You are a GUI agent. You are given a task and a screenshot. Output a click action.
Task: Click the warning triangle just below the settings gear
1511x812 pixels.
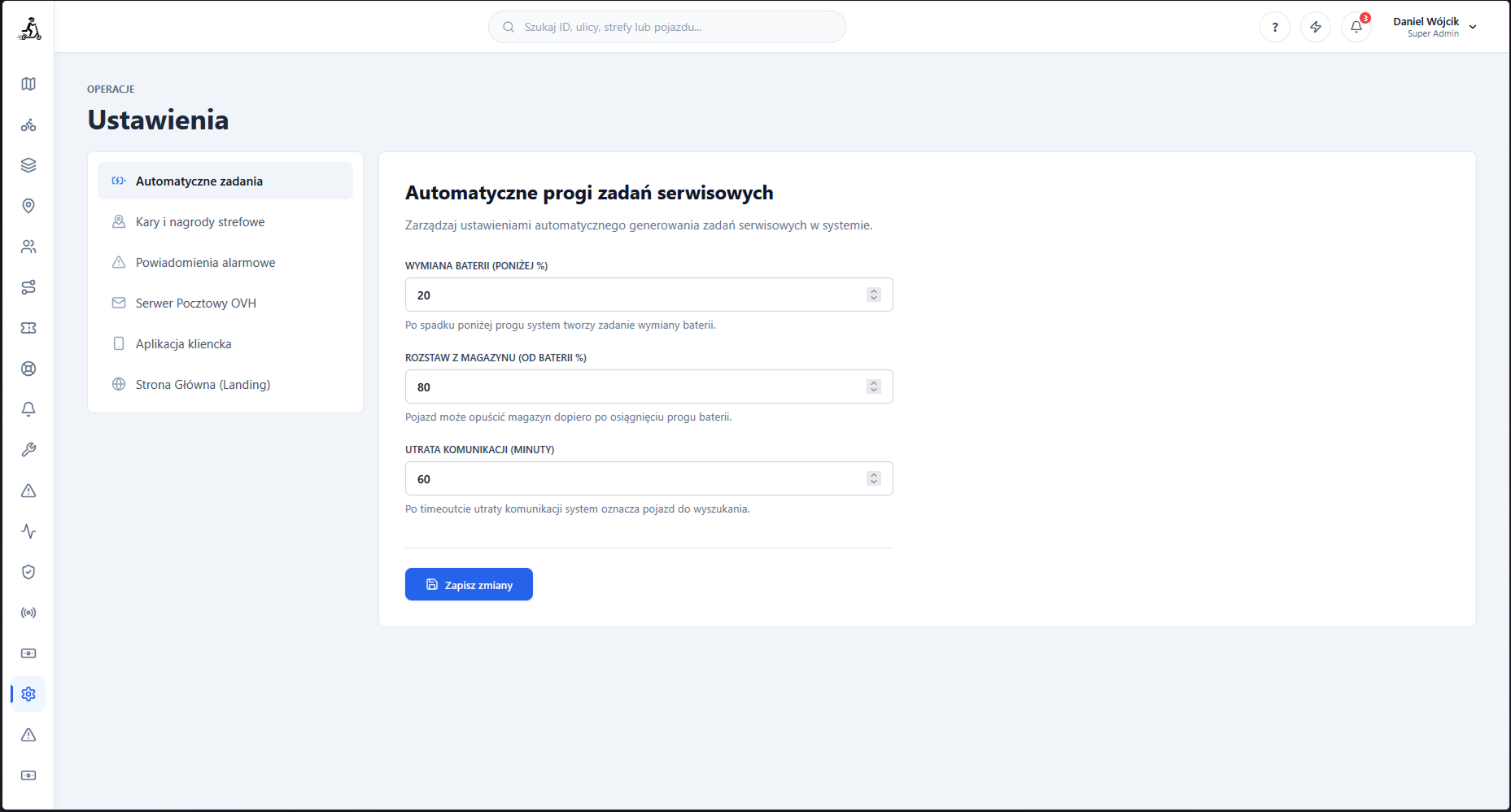(28, 735)
